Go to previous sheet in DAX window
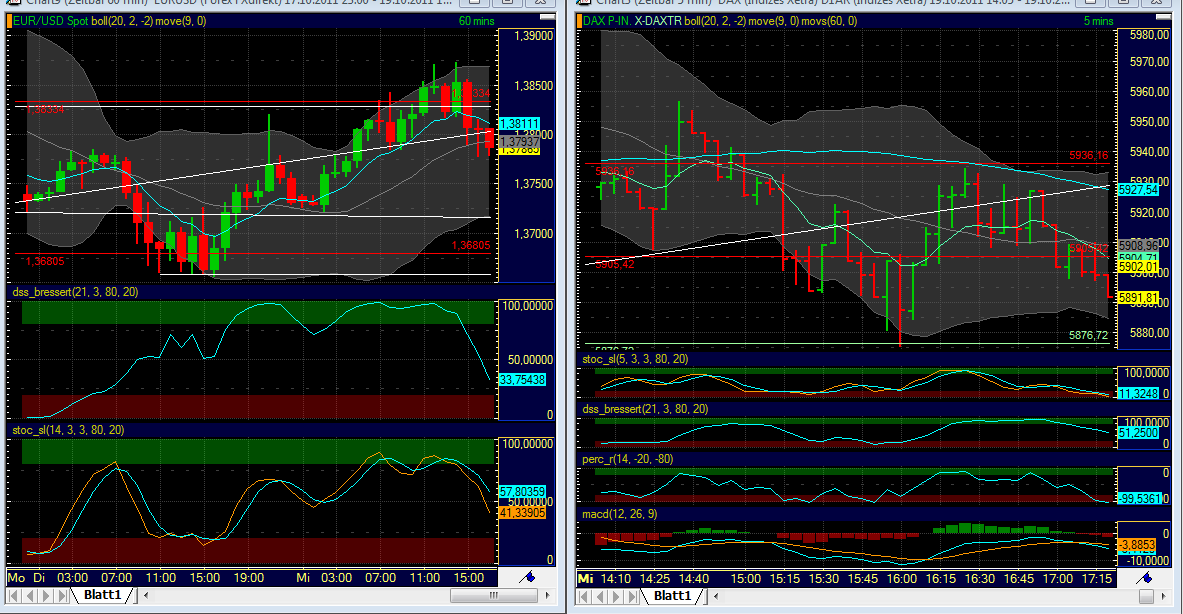 [600, 596]
